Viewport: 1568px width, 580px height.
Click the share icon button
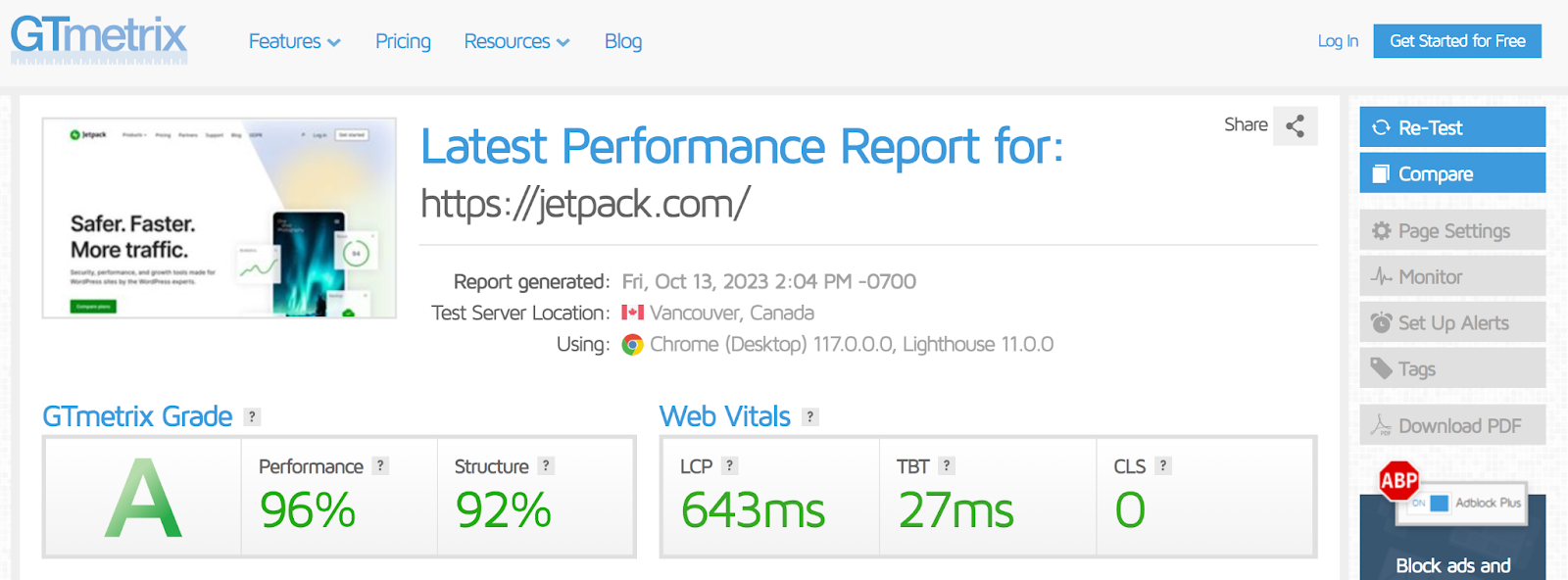[x=1295, y=125]
